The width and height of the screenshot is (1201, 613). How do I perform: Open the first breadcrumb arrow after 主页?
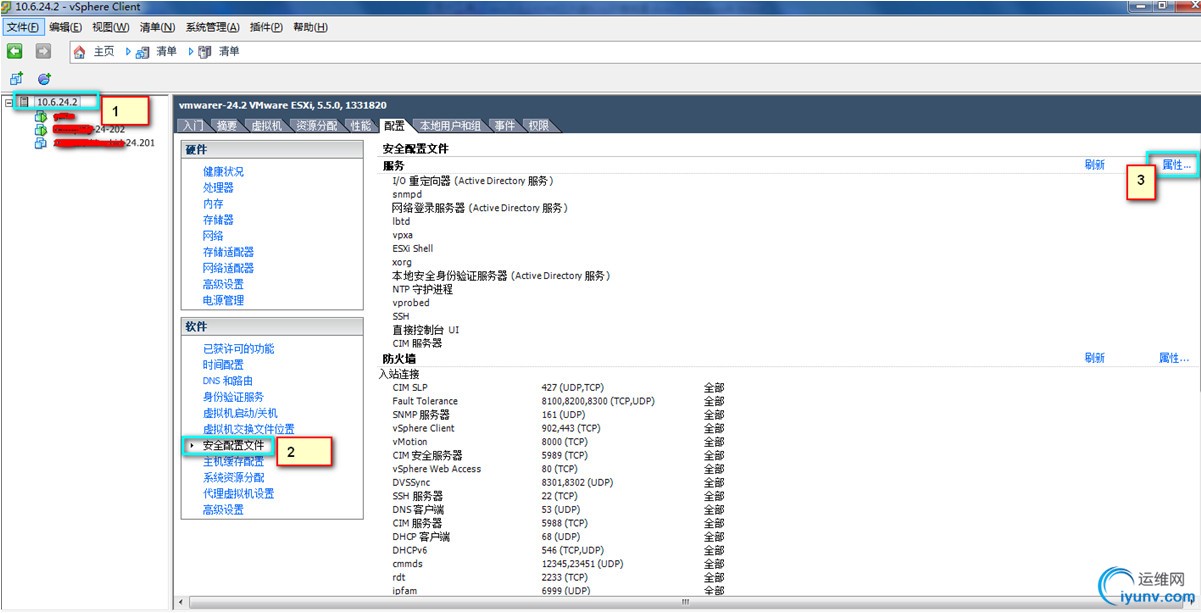[x=129, y=51]
